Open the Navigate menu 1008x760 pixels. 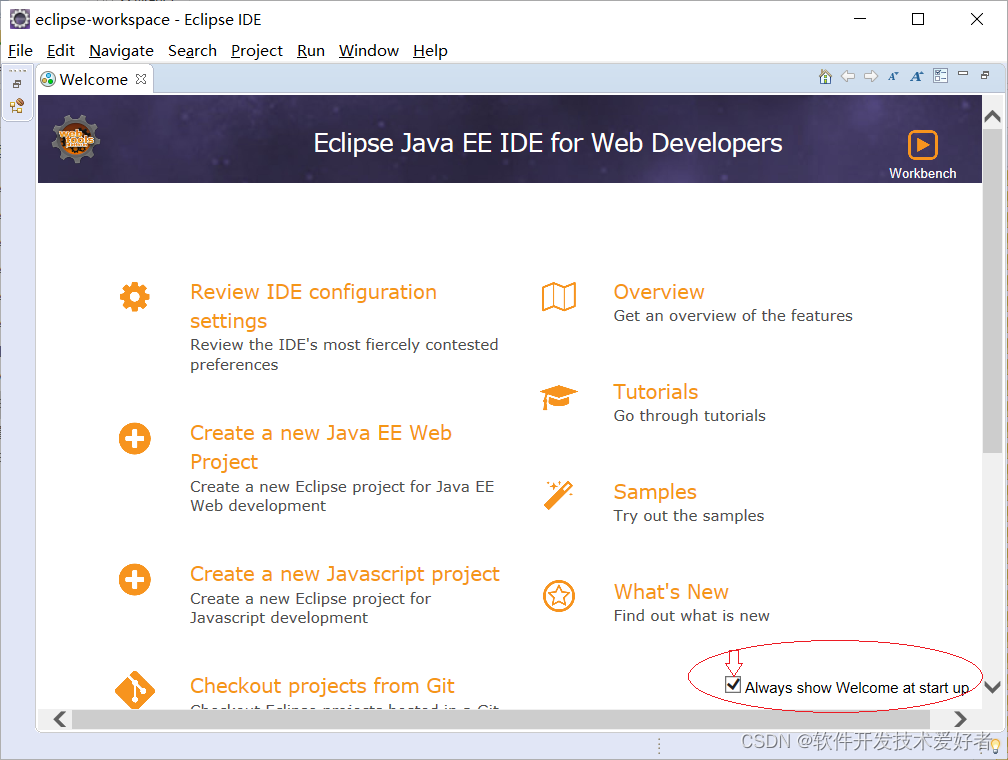[121, 51]
